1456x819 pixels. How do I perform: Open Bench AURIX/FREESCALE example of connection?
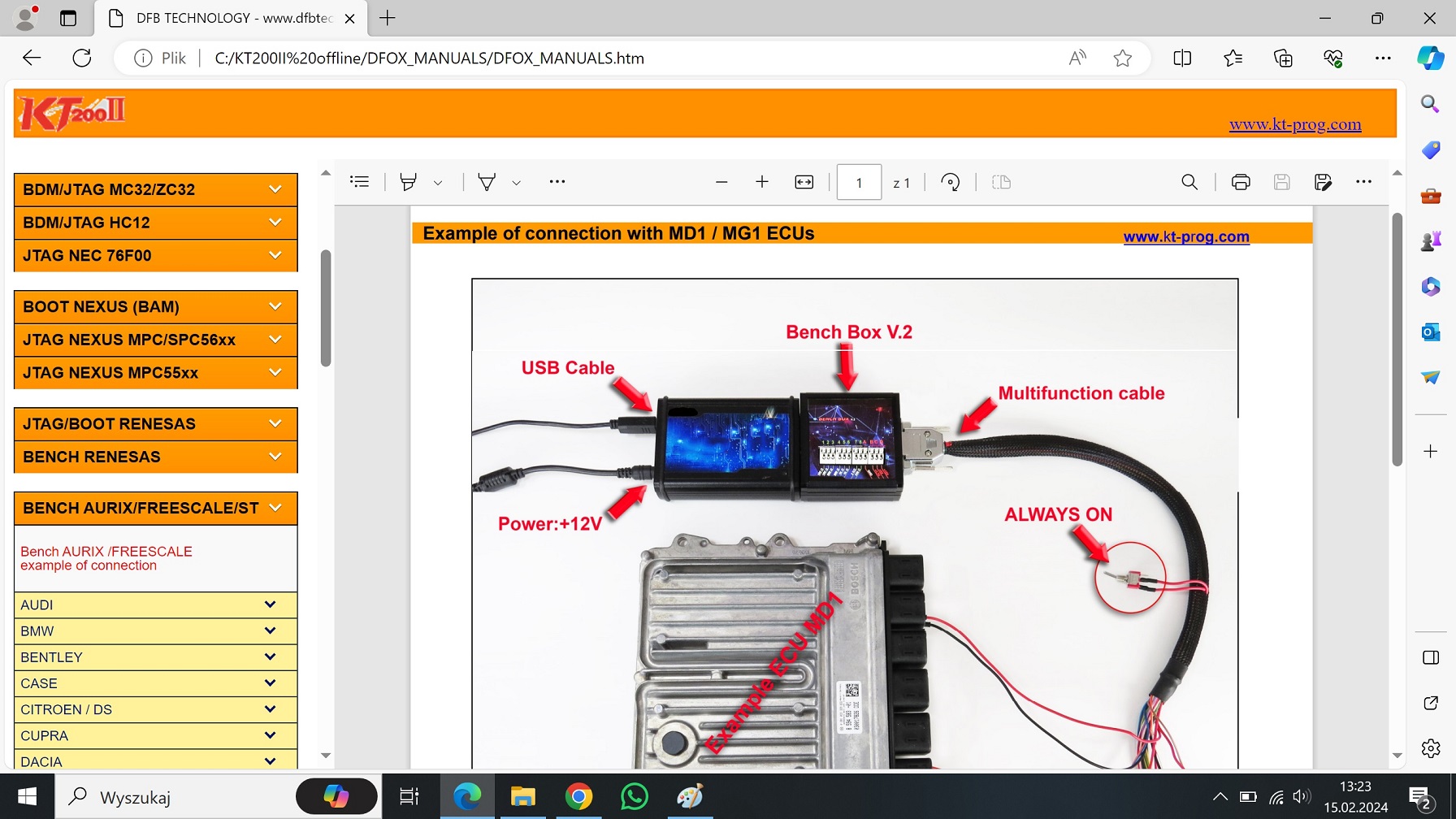point(106,558)
